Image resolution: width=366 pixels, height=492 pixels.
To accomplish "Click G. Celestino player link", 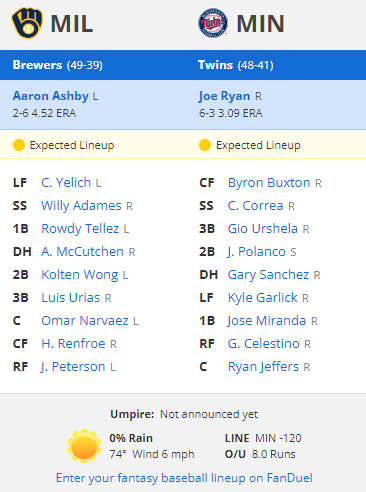I will 264,344.
